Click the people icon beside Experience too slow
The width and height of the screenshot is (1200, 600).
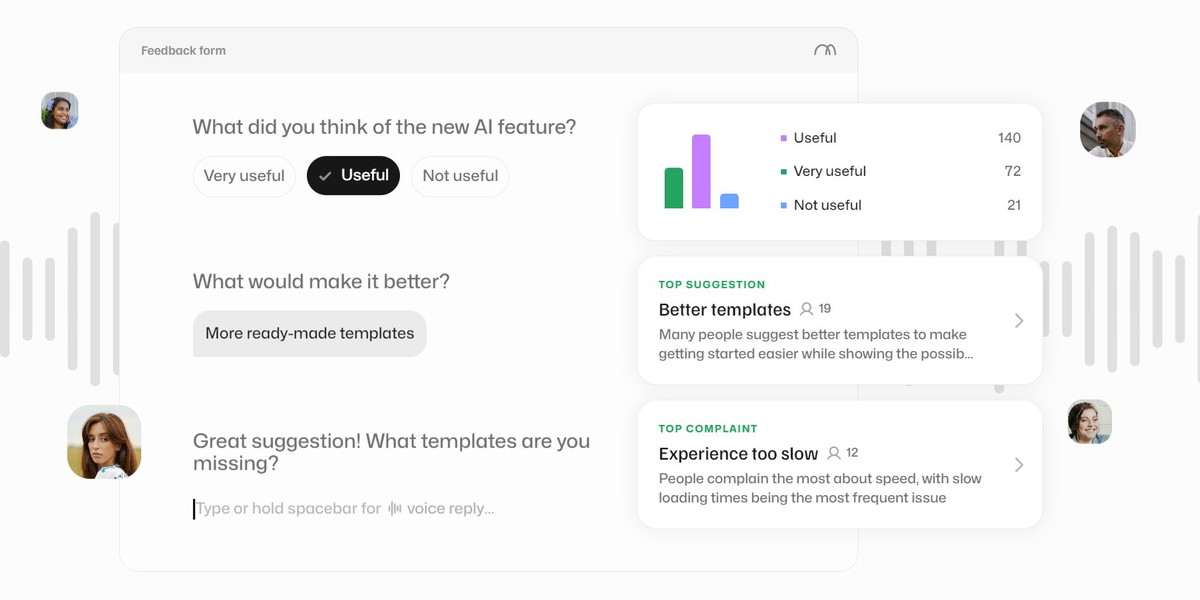[834, 453]
